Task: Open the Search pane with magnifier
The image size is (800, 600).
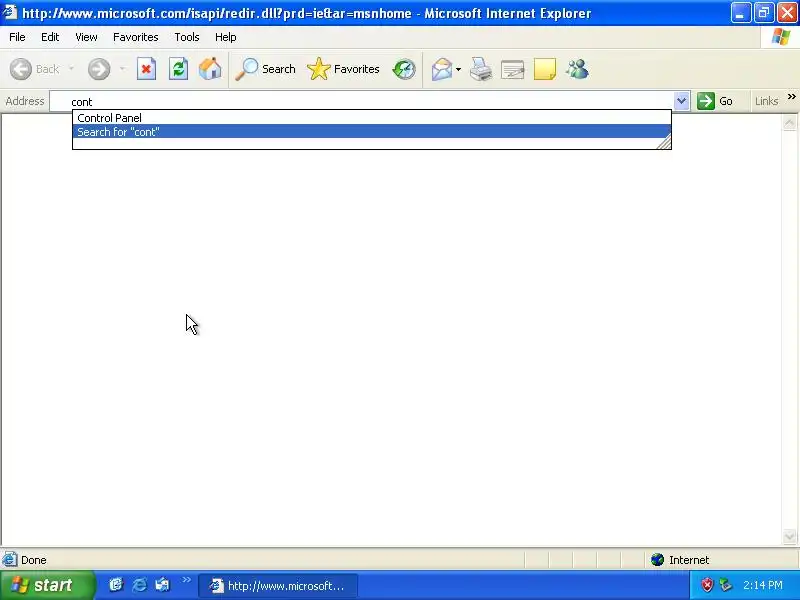Action: coord(265,69)
